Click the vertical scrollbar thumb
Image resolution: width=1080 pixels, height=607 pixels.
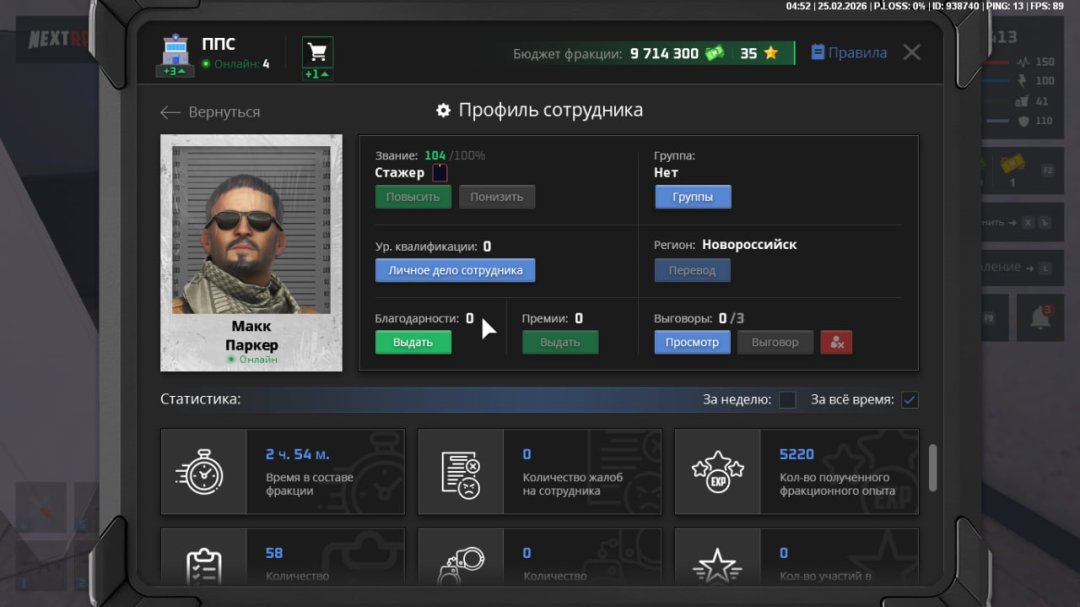point(933,467)
